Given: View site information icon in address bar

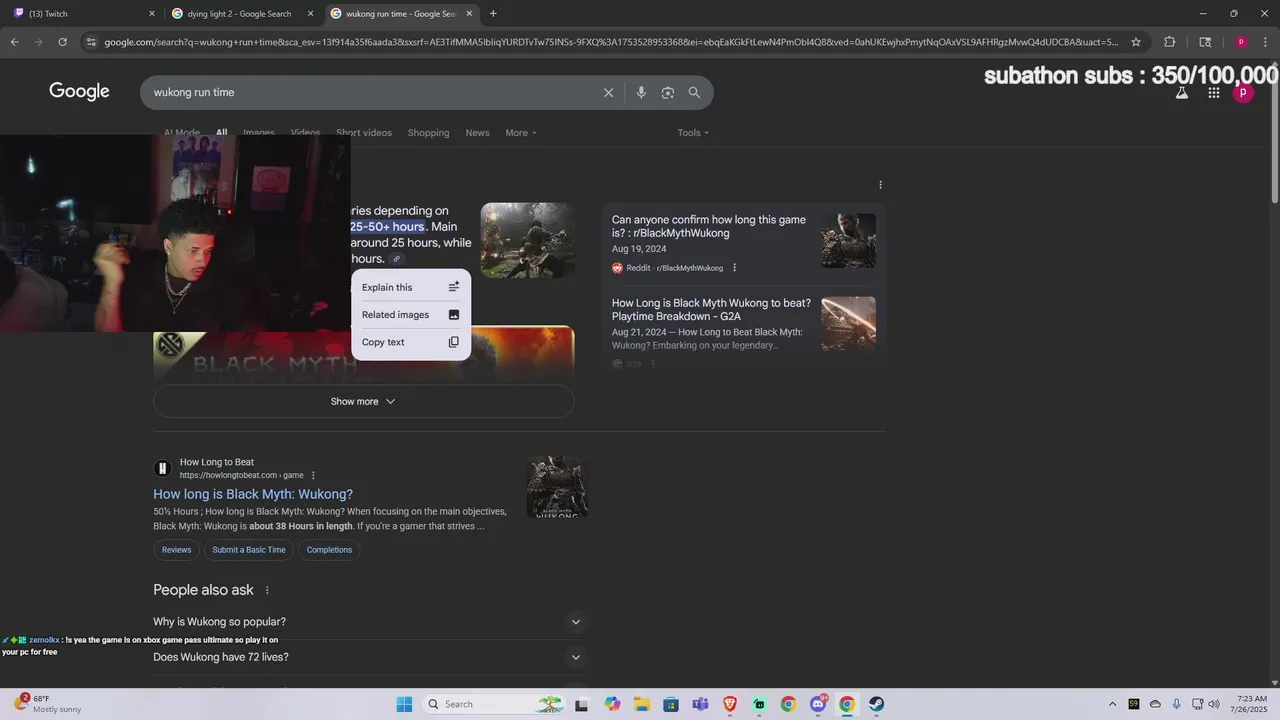Looking at the screenshot, I should tap(91, 42).
